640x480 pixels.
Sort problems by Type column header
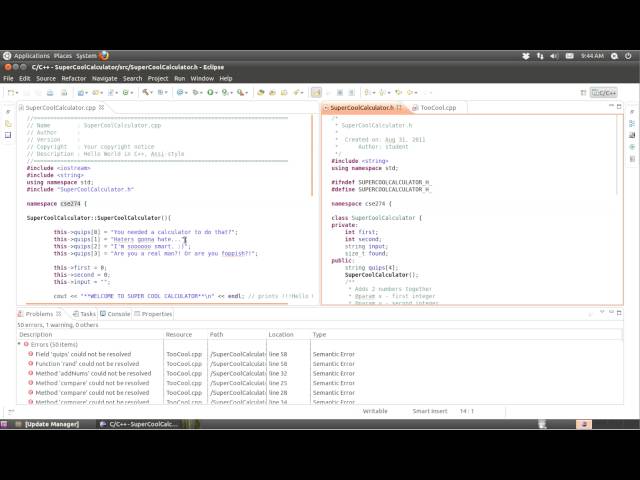point(466,334)
